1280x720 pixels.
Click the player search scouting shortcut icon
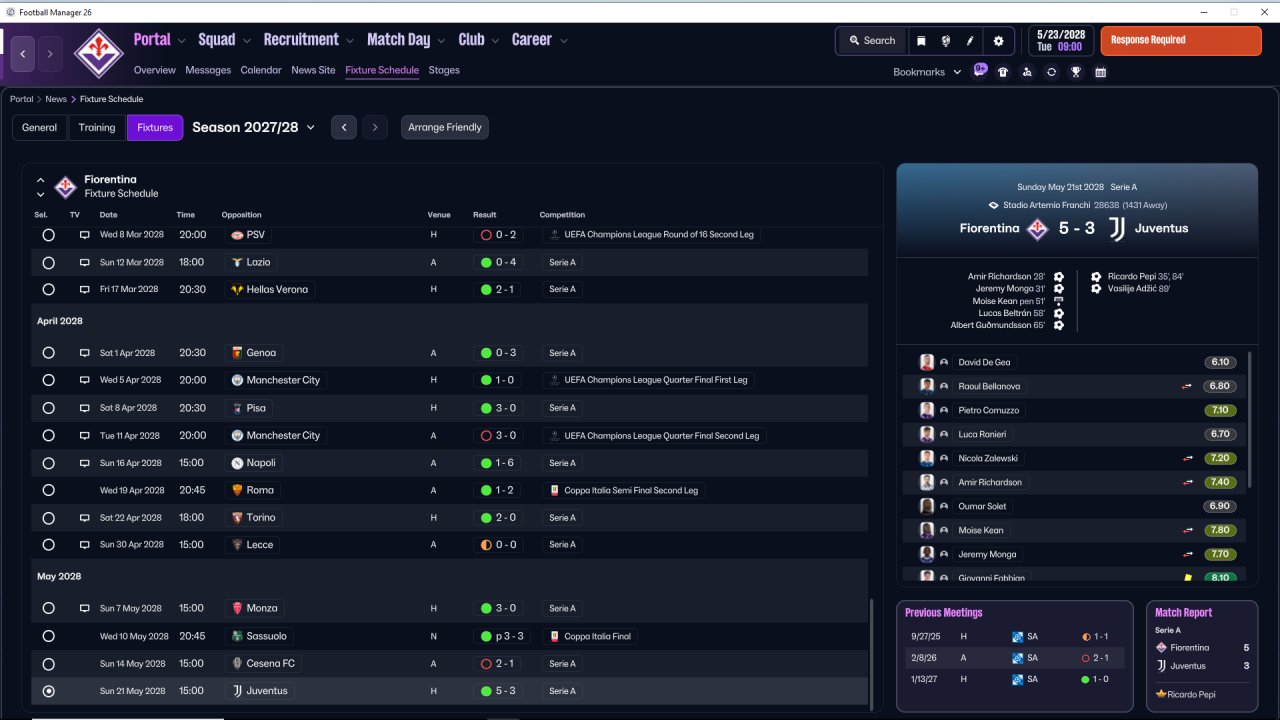(1027, 72)
